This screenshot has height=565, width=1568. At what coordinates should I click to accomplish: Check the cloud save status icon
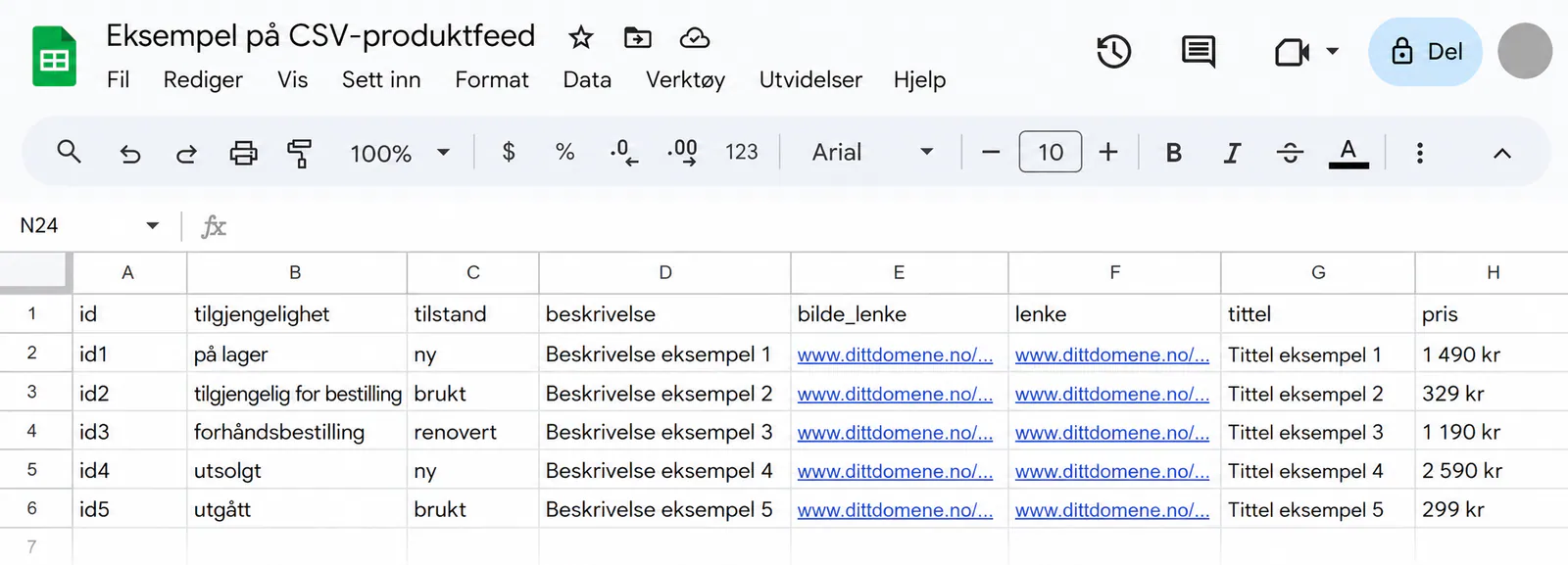pyautogui.click(x=695, y=38)
